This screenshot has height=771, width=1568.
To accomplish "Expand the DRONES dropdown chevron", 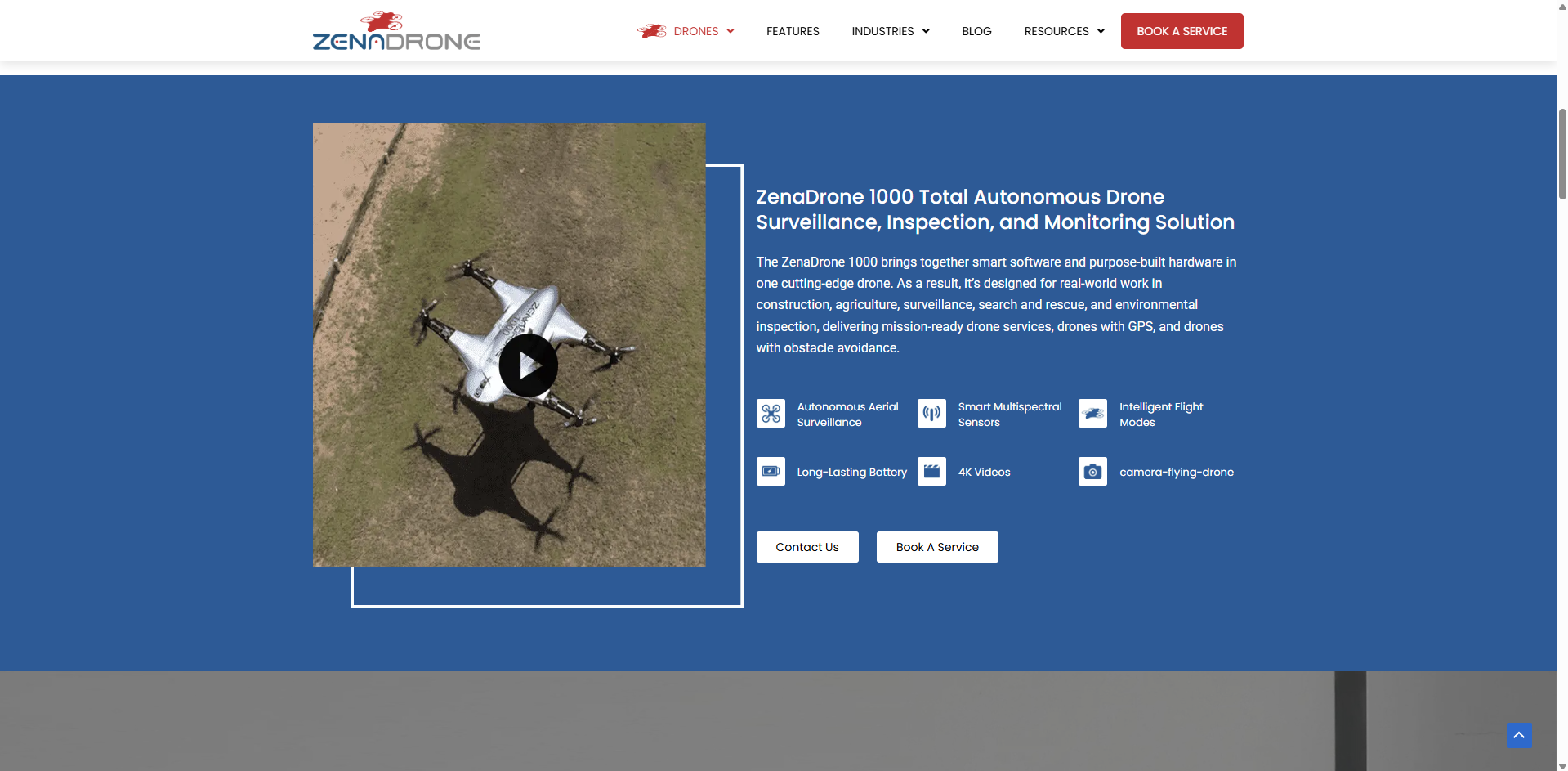I will 730,31.
